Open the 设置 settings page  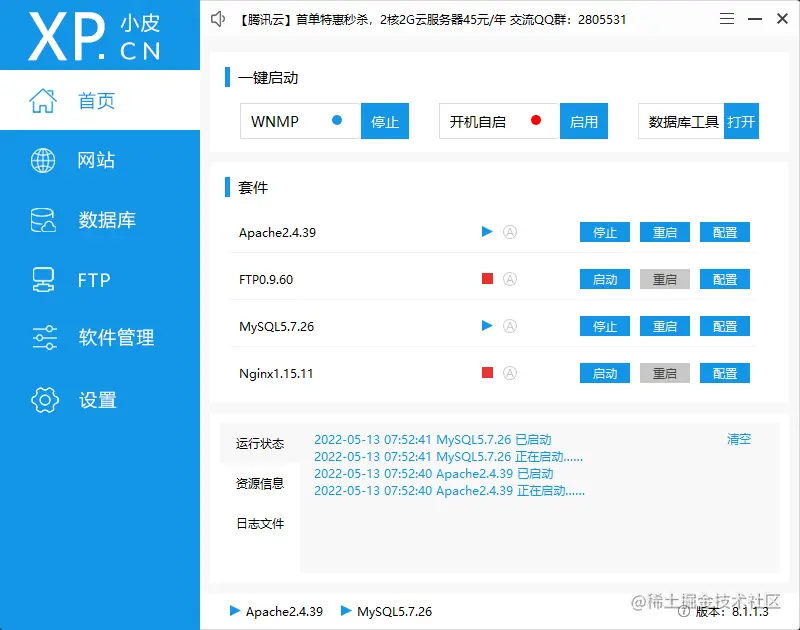100,399
